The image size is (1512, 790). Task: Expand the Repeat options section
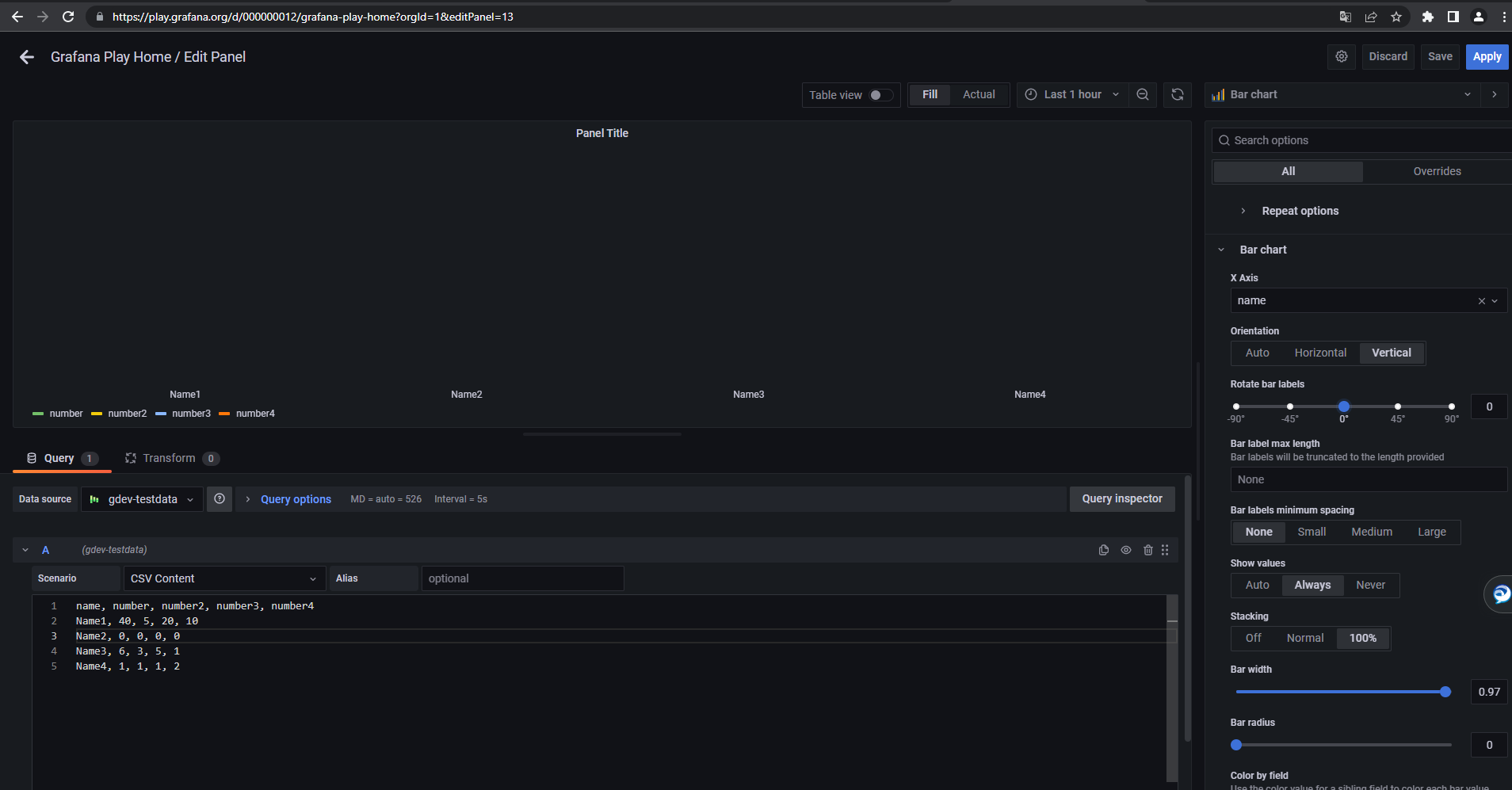(1300, 211)
